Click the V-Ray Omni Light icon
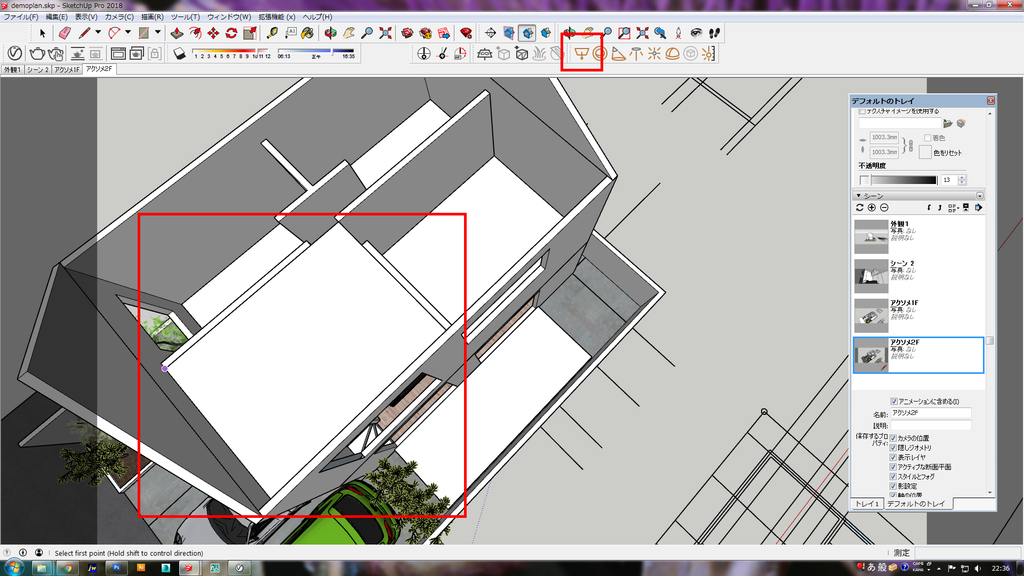Screen dimensions: 1024x576 pos(654,54)
